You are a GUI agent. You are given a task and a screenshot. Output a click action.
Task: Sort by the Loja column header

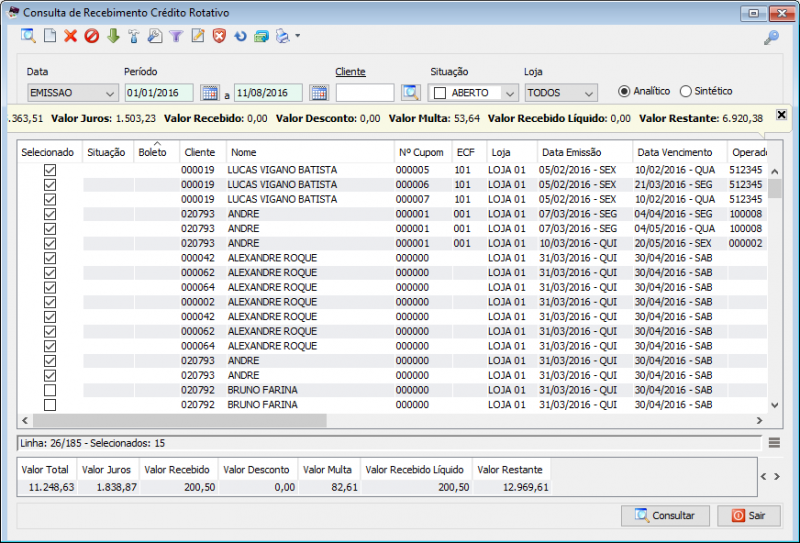512,152
